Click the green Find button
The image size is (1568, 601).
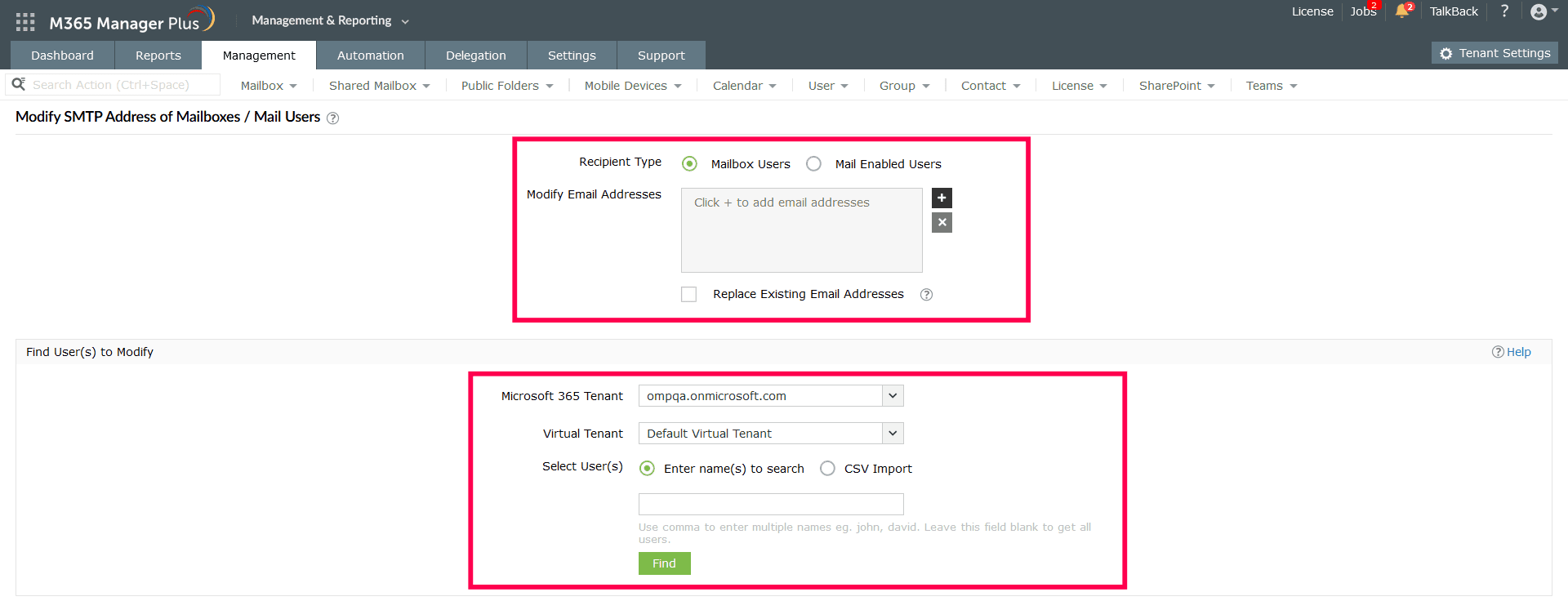pyautogui.click(x=664, y=563)
